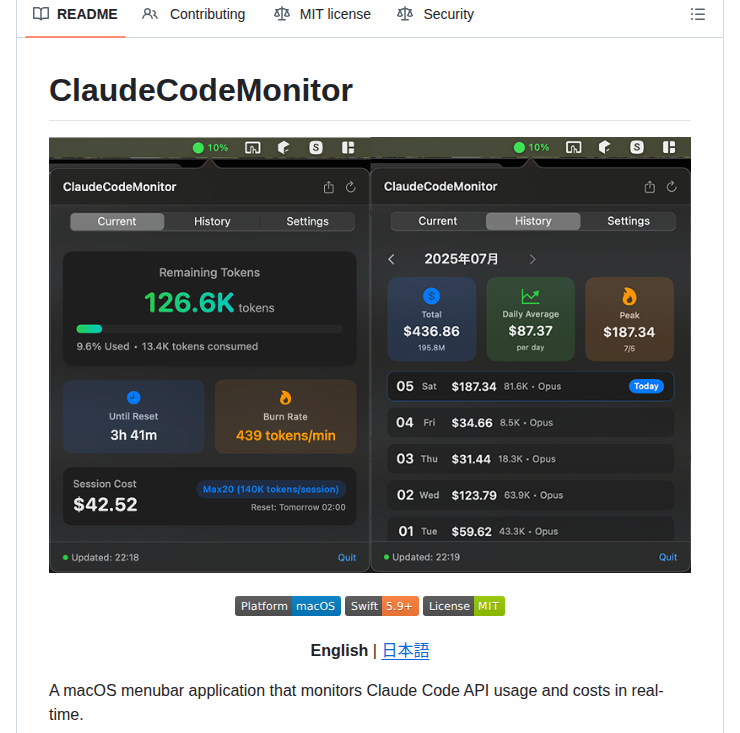
Task: Open the Contributing tab
Action: tap(193, 14)
